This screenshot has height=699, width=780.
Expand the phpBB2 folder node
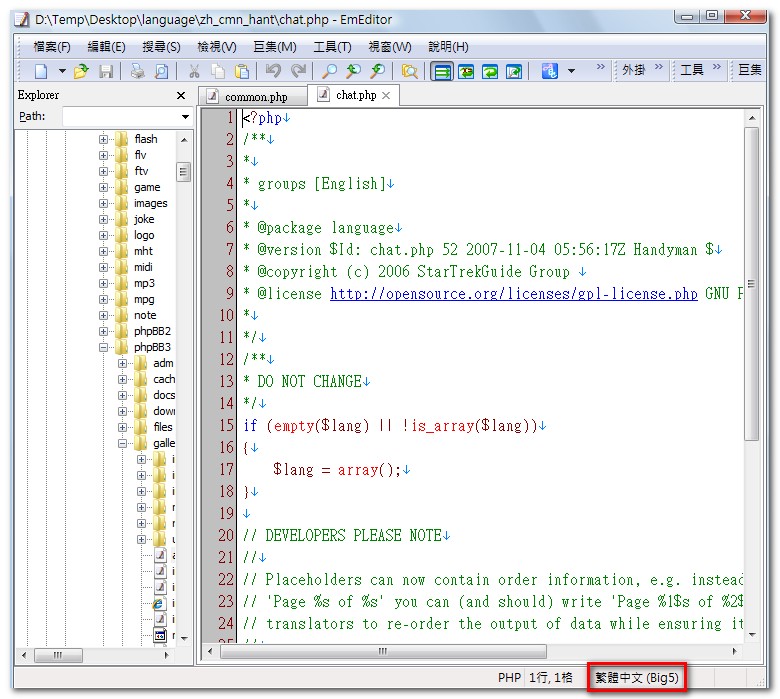[103, 331]
